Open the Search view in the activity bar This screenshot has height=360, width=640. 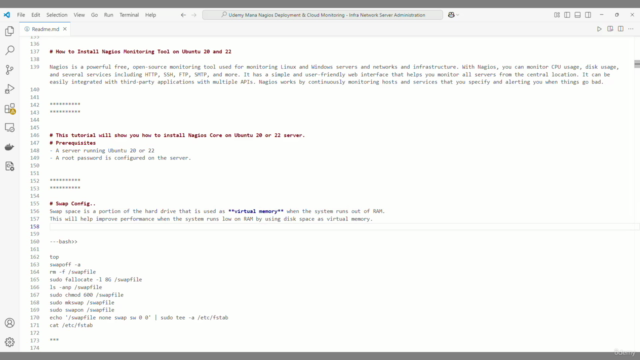(x=9, y=50)
